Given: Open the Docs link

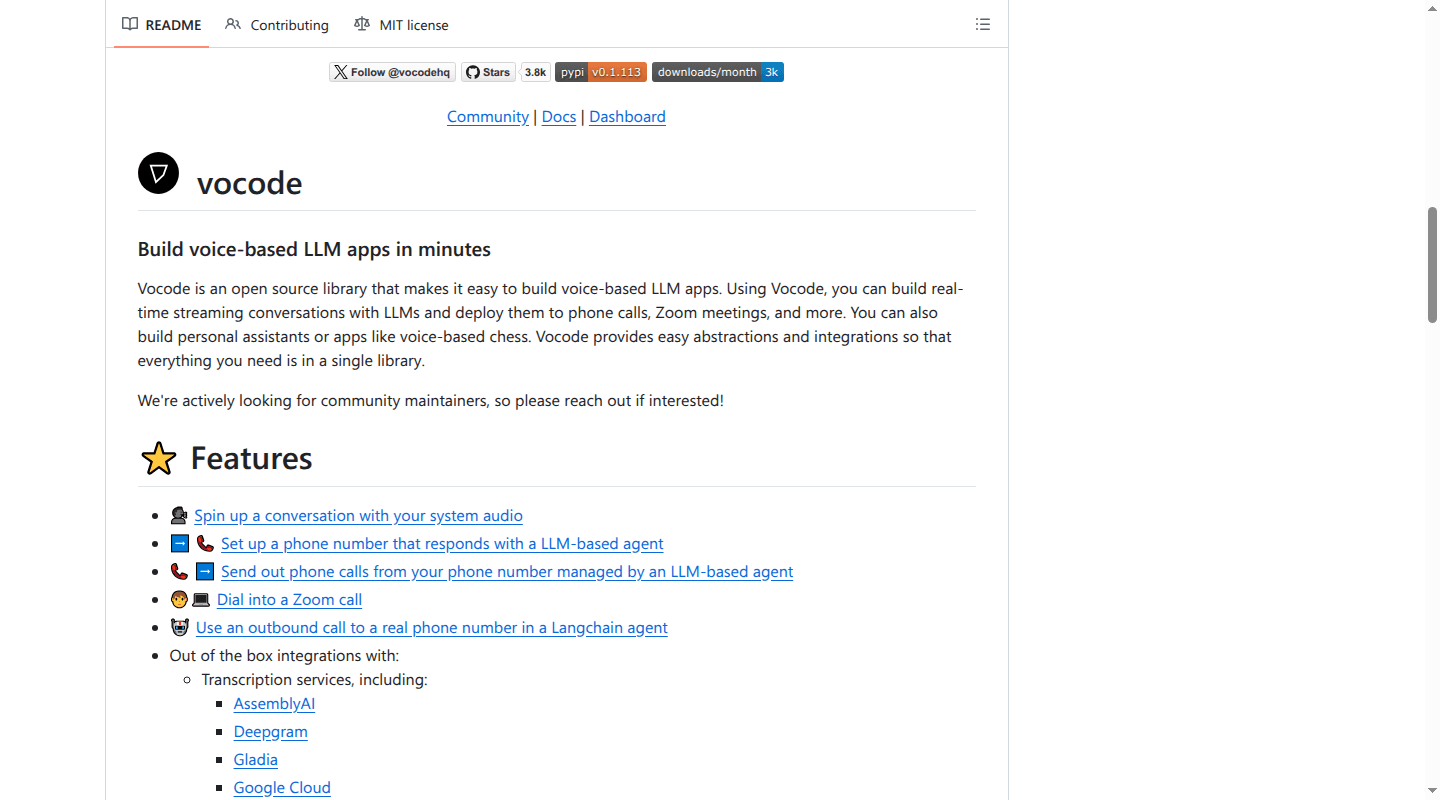Looking at the screenshot, I should 559,117.
